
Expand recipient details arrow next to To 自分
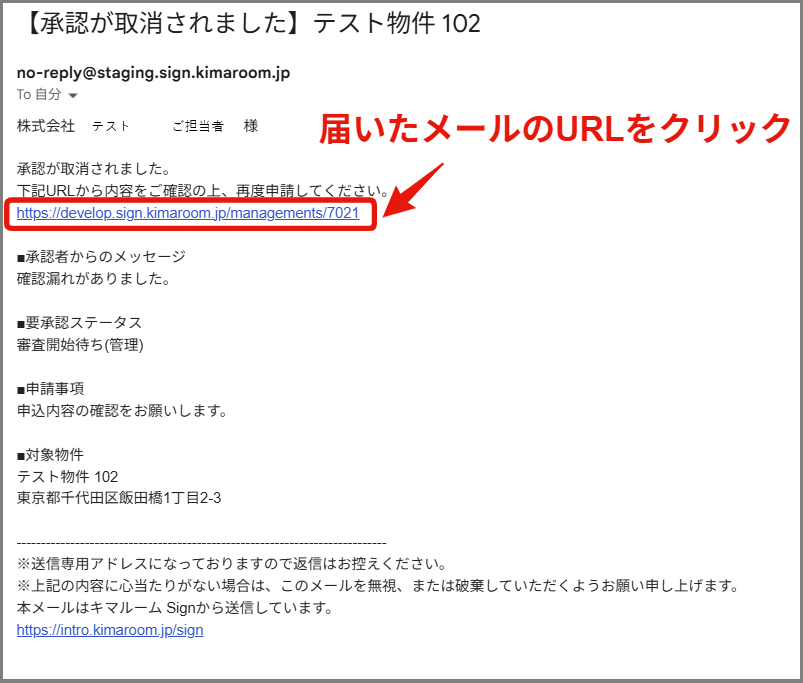(x=73, y=95)
